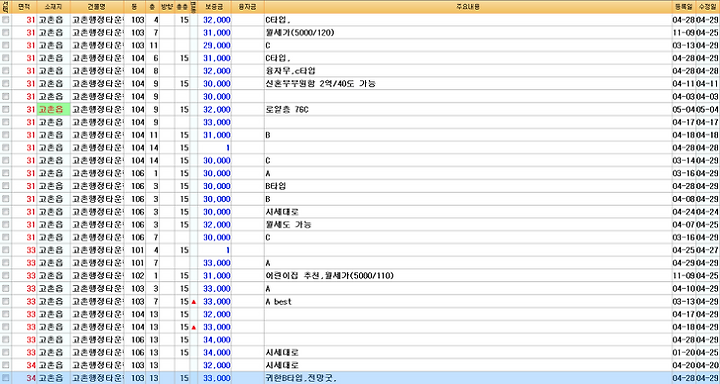Click 31,000 deposit in 어린이집 추천 row
This screenshot has height=384, width=720.
[217, 276]
